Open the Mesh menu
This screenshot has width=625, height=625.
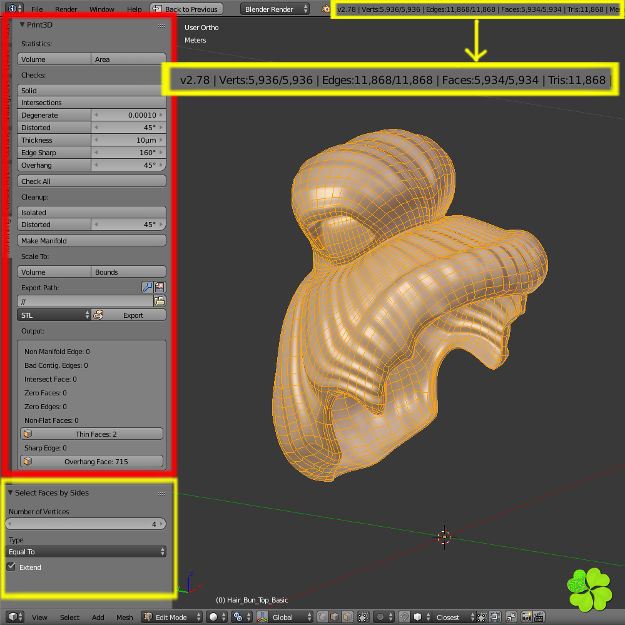click(x=125, y=617)
